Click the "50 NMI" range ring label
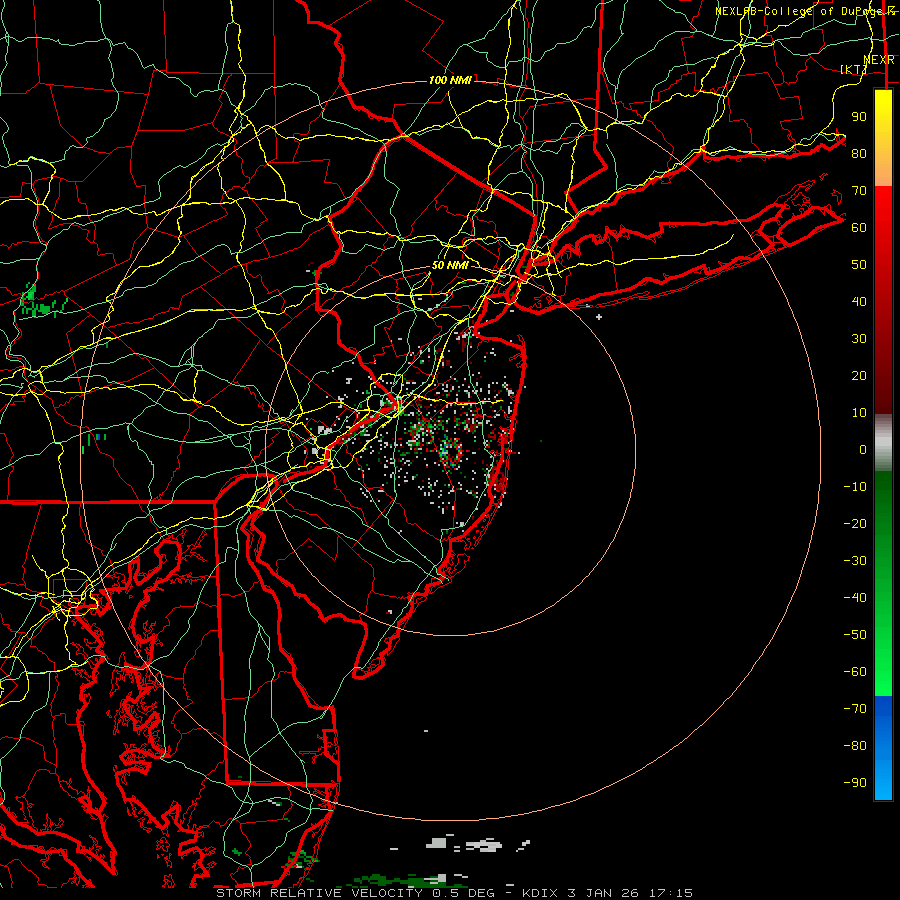Screen dimensions: 900x900 tap(449, 265)
